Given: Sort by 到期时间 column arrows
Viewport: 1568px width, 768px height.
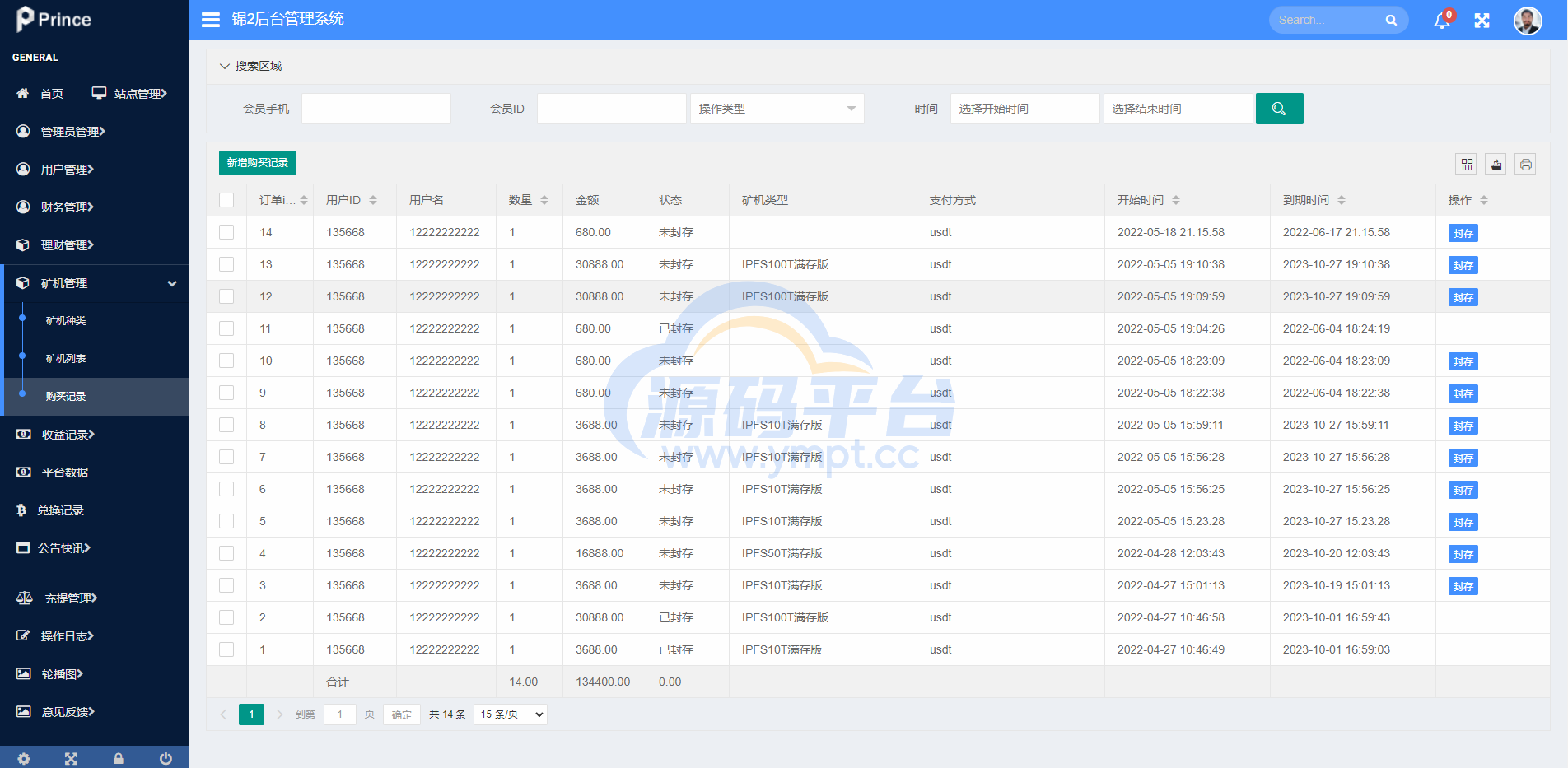Looking at the screenshot, I should 1342,200.
